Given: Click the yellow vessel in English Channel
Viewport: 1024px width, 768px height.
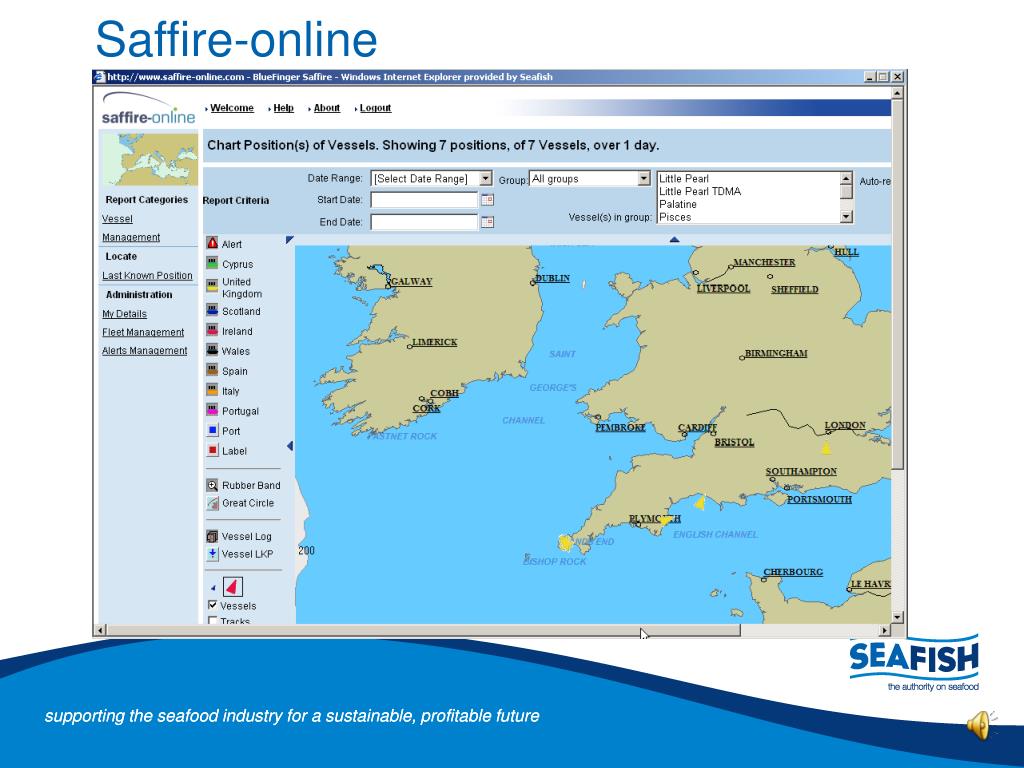Looking at the screenshot, I should tap(700, 503).
